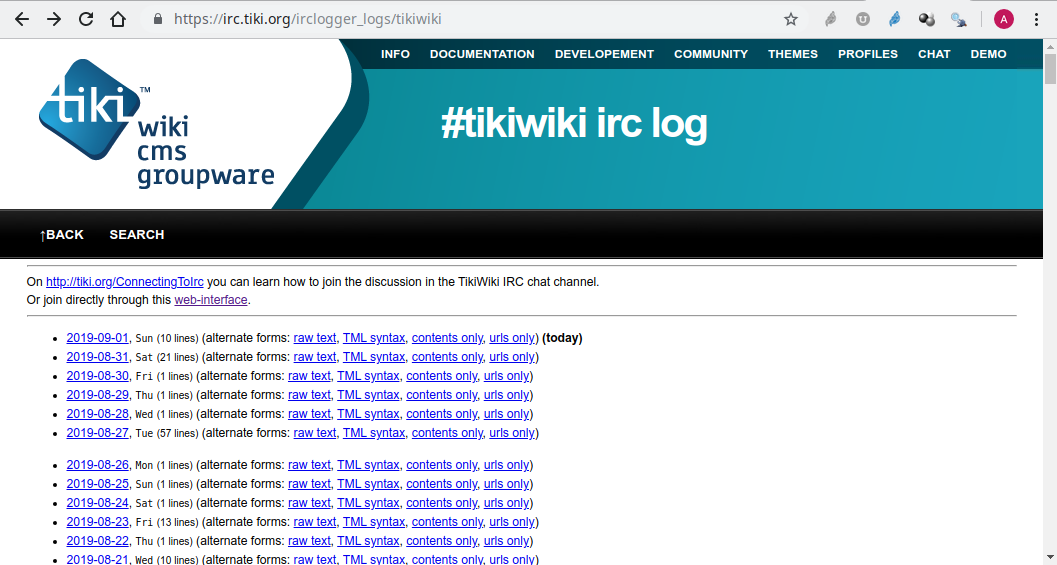Open the 2019-08-29 log
Viewport: 1057px width, 565px height.
coord(97,394)
